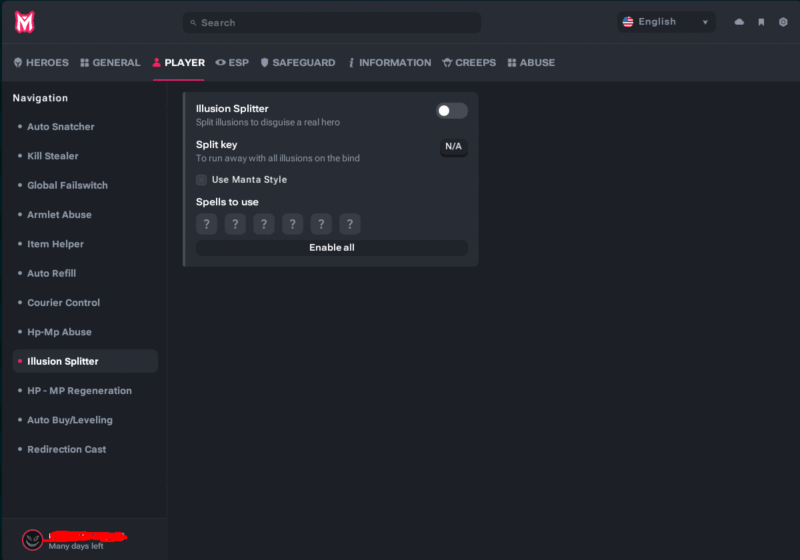Select Hp-Mp Abuse navigation item
Image resolution: width=800 pixels, height=560 pixels.
[x=85, y=332]
